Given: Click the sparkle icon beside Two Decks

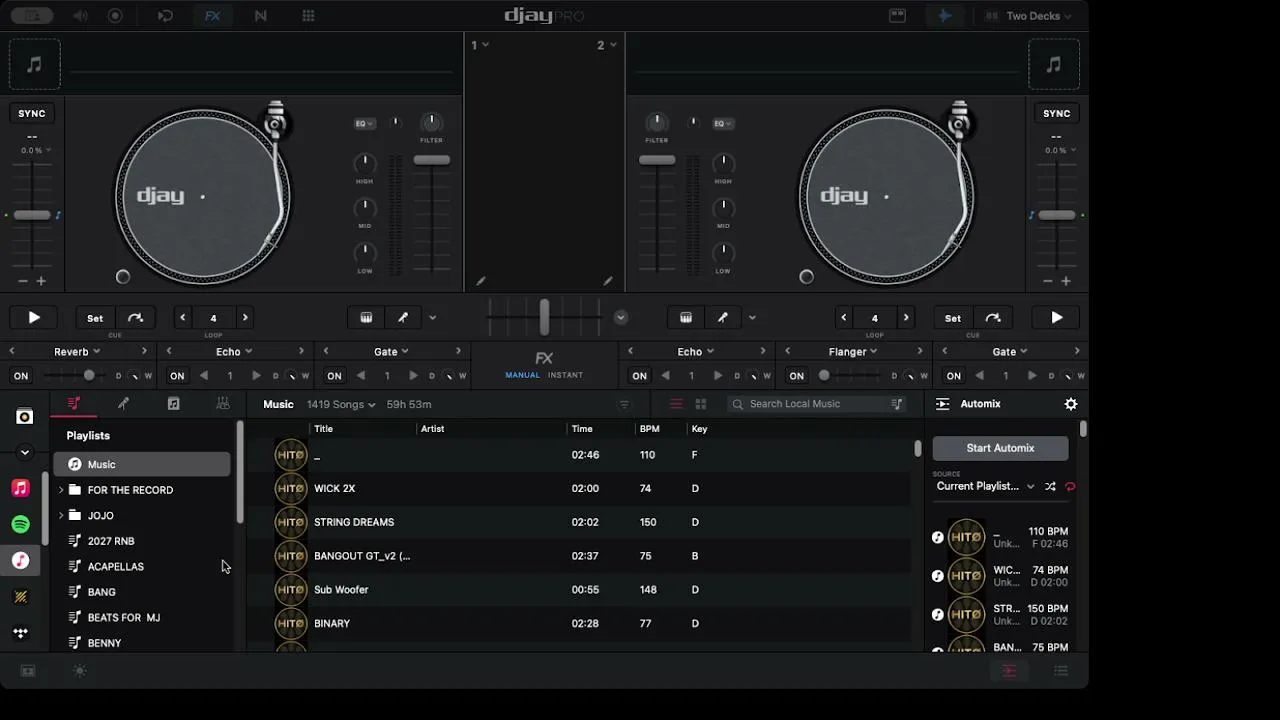Looking at the screenshot, I should tap(944, 16).
